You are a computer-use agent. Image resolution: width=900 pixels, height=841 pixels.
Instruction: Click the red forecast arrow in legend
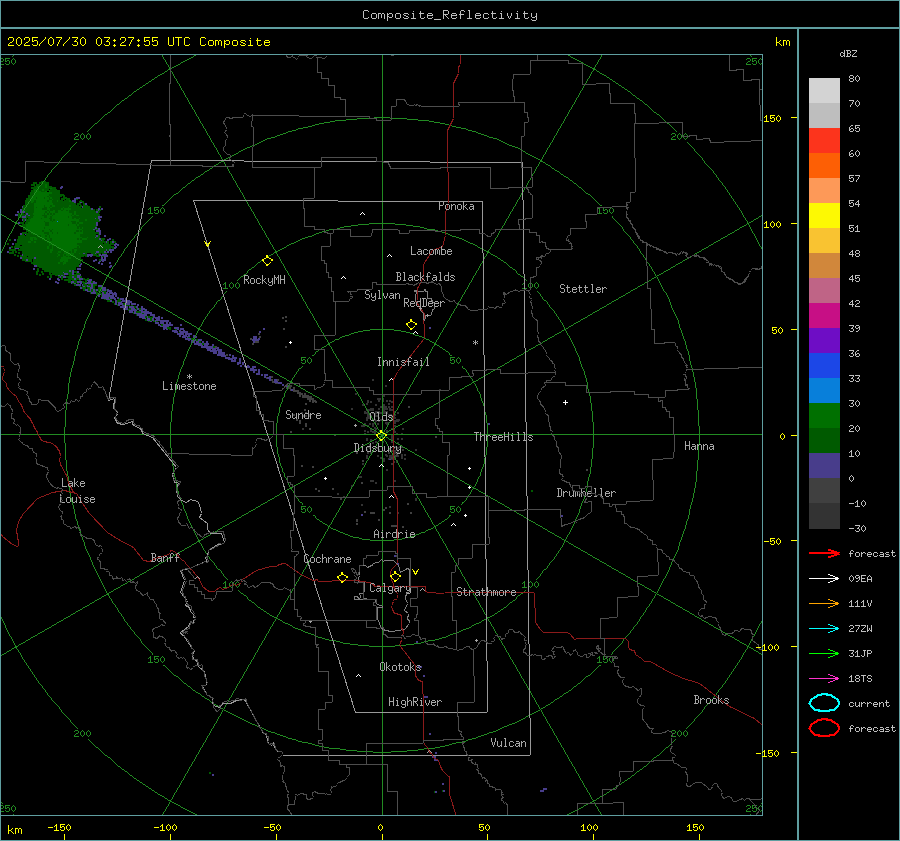(824, 553)
